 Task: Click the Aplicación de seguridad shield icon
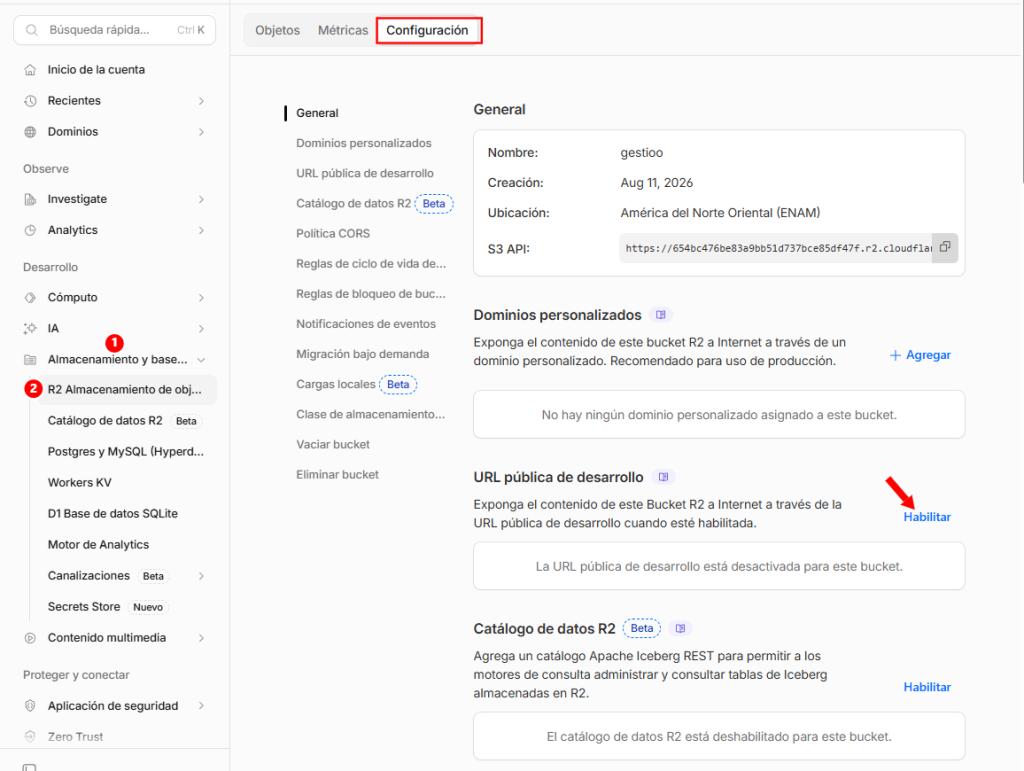30,706
